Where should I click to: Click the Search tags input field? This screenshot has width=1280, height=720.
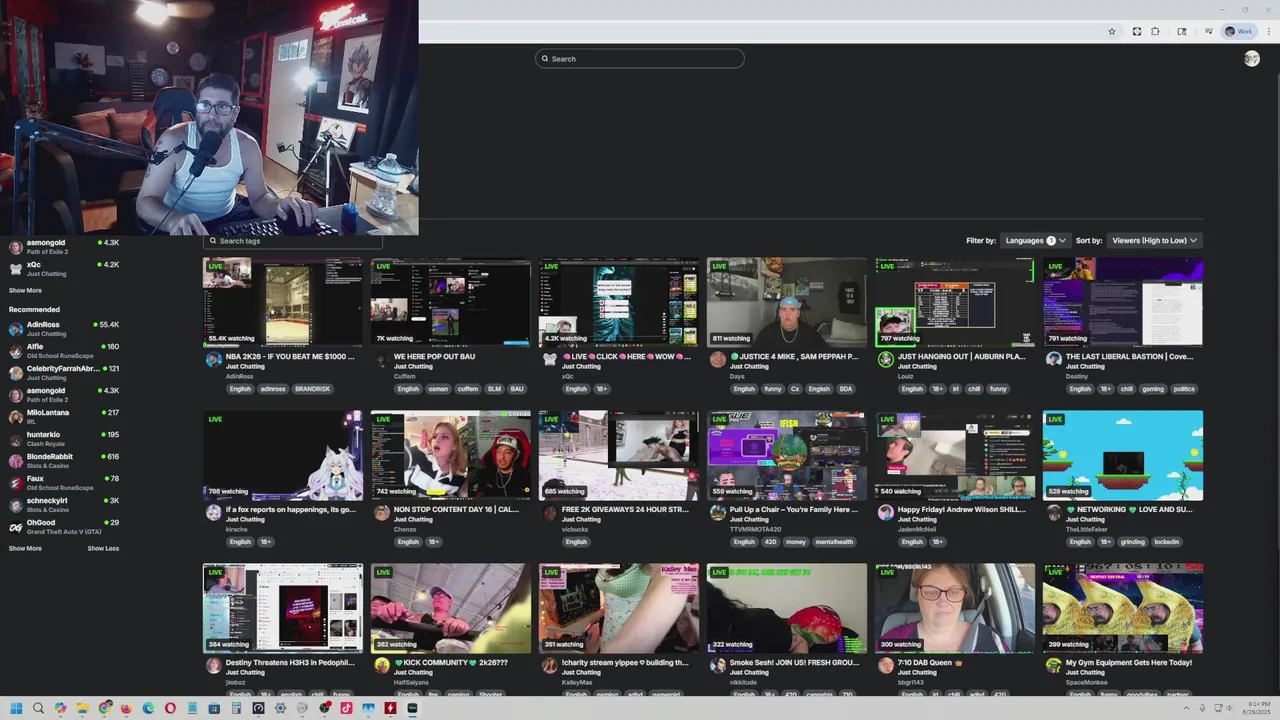(x=292, y=241)
